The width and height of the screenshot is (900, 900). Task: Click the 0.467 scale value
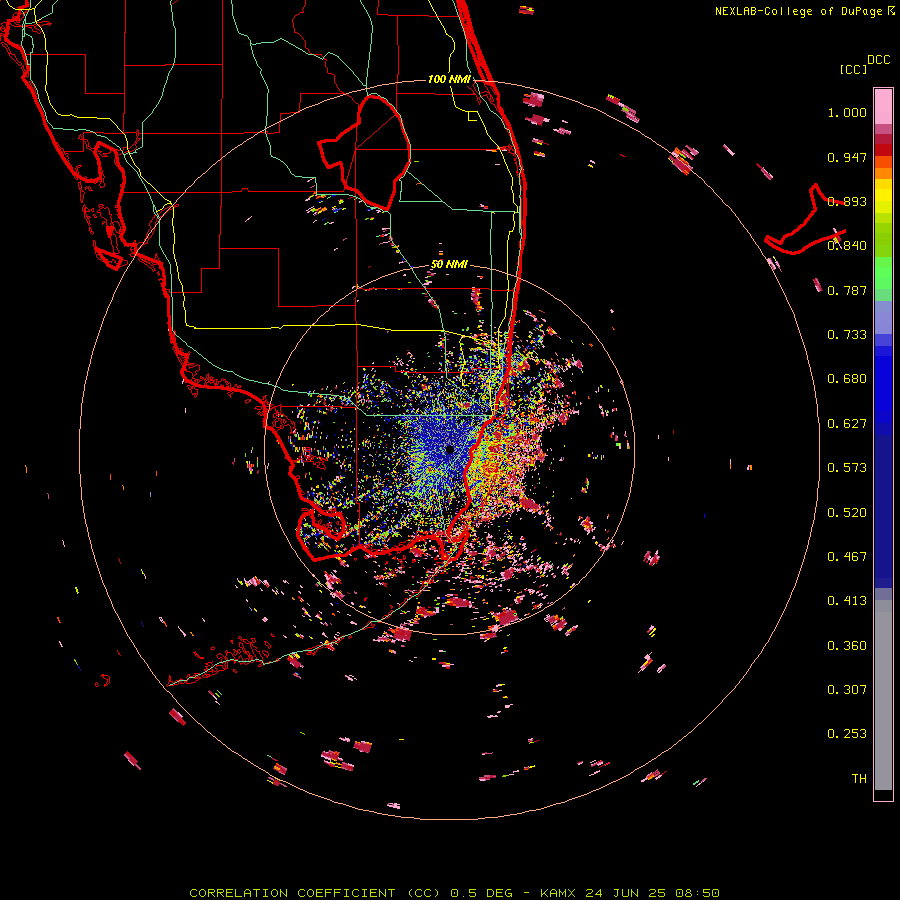tap(847, 557)
